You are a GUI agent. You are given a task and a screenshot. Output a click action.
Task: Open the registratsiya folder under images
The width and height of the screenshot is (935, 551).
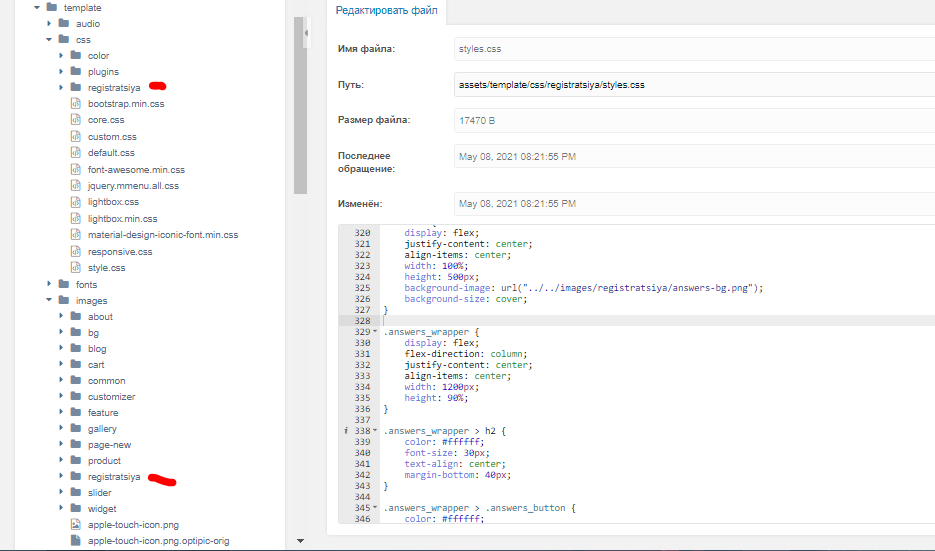(114, 477)
